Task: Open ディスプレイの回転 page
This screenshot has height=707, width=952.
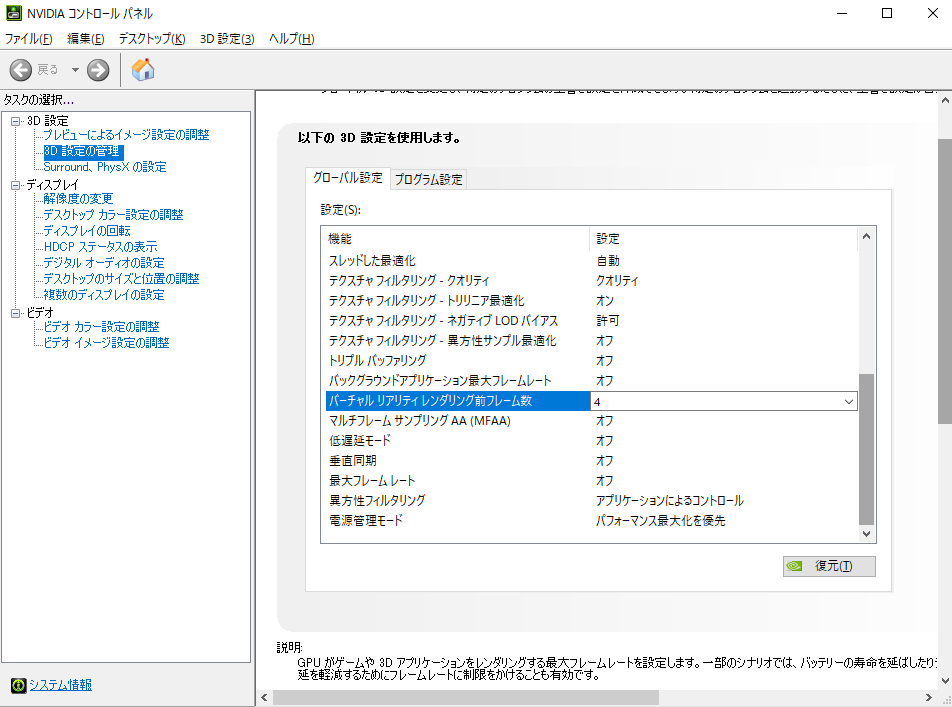Action: [87, 231]
